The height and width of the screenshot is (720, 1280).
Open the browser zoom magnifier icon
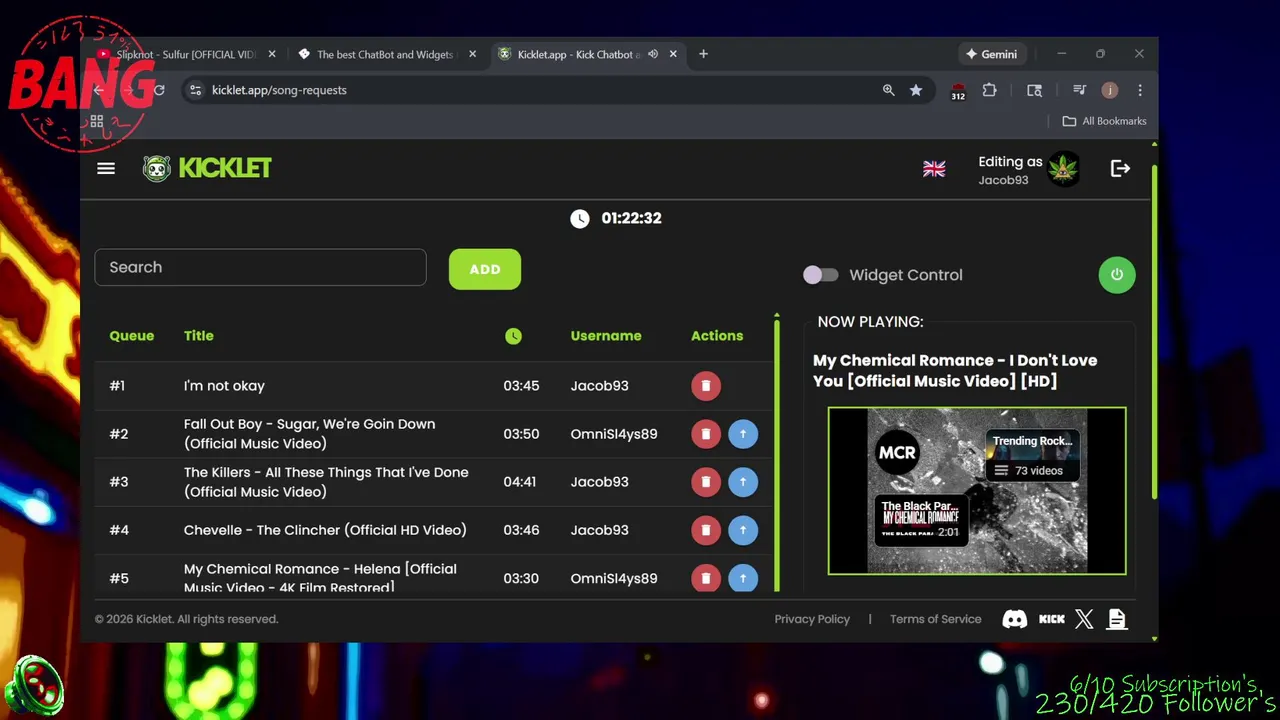888,90
